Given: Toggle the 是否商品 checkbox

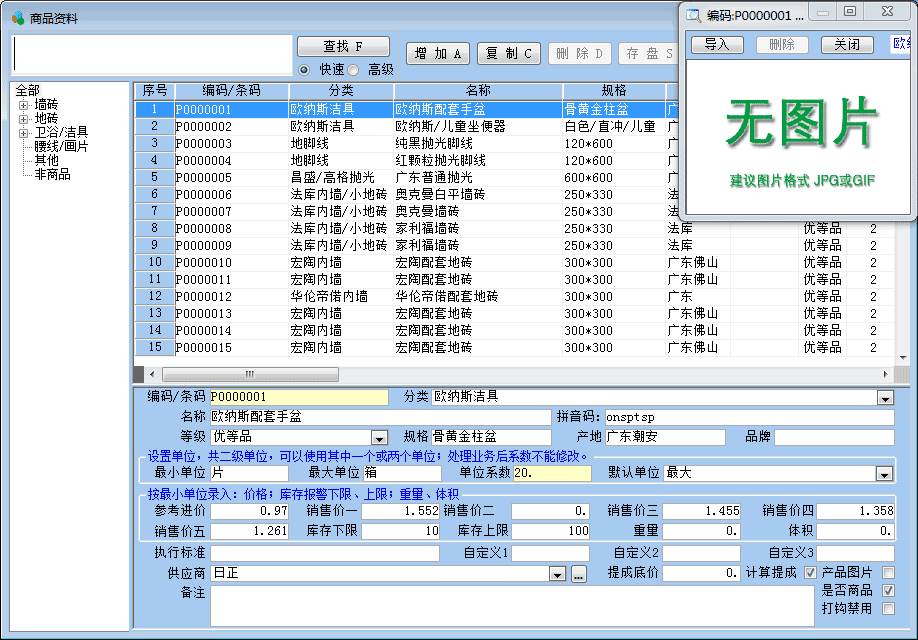Looking at the screenshot, I should point(888,590).
